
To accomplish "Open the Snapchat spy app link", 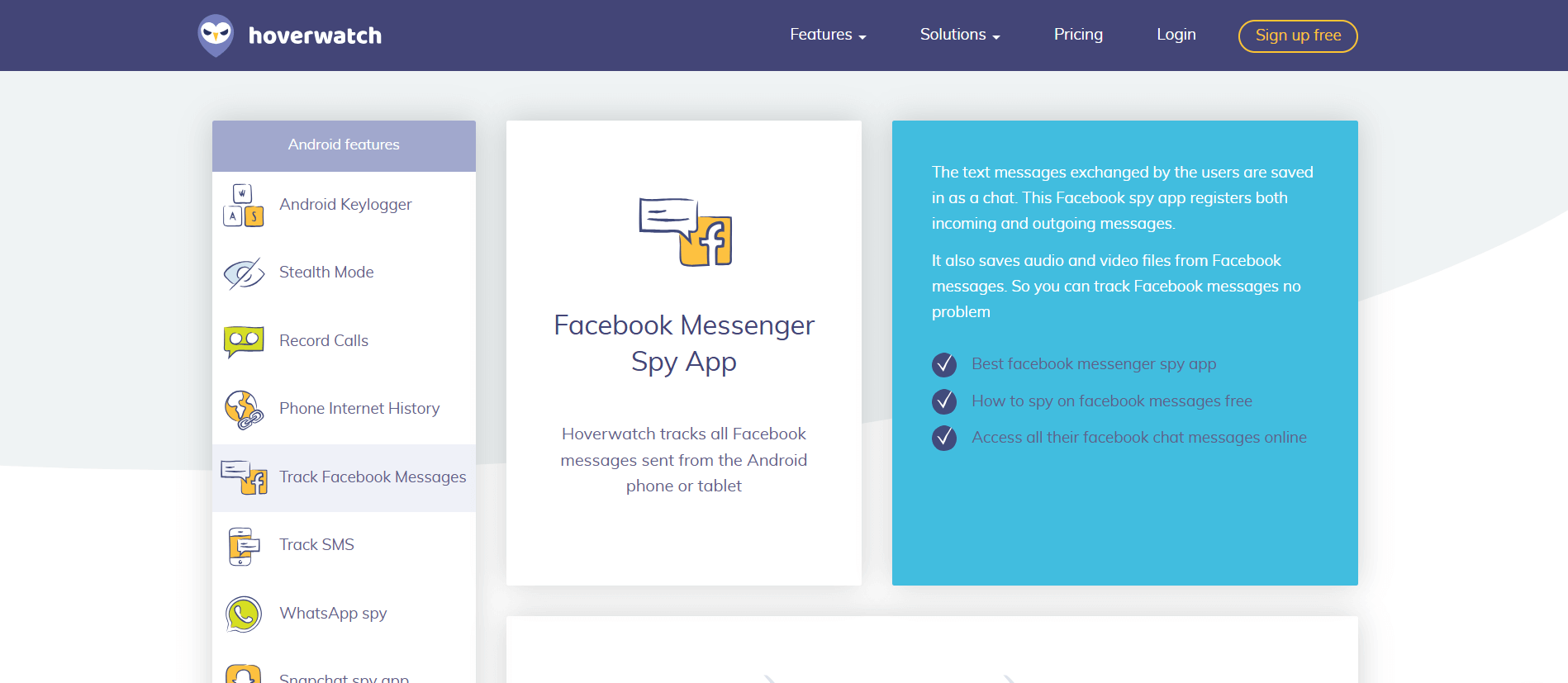I will point(344,677).
